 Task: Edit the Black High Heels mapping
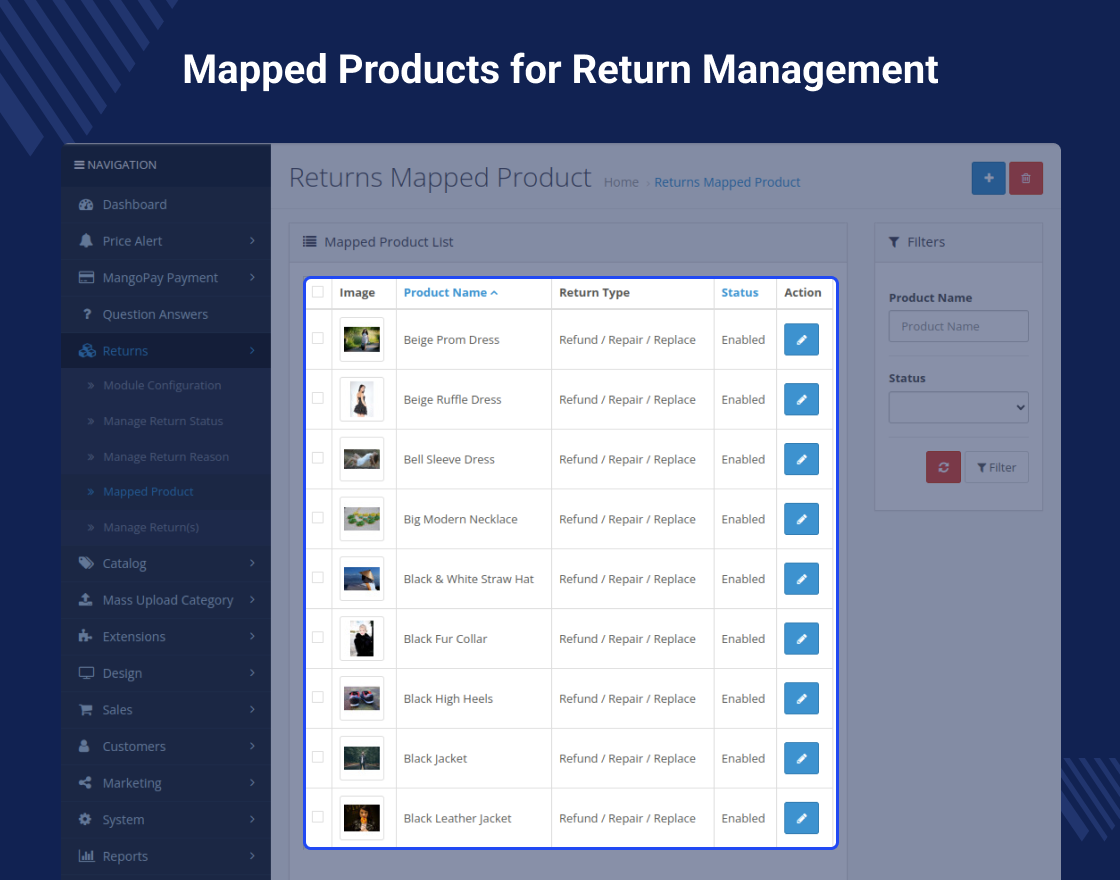pos(801,699)
